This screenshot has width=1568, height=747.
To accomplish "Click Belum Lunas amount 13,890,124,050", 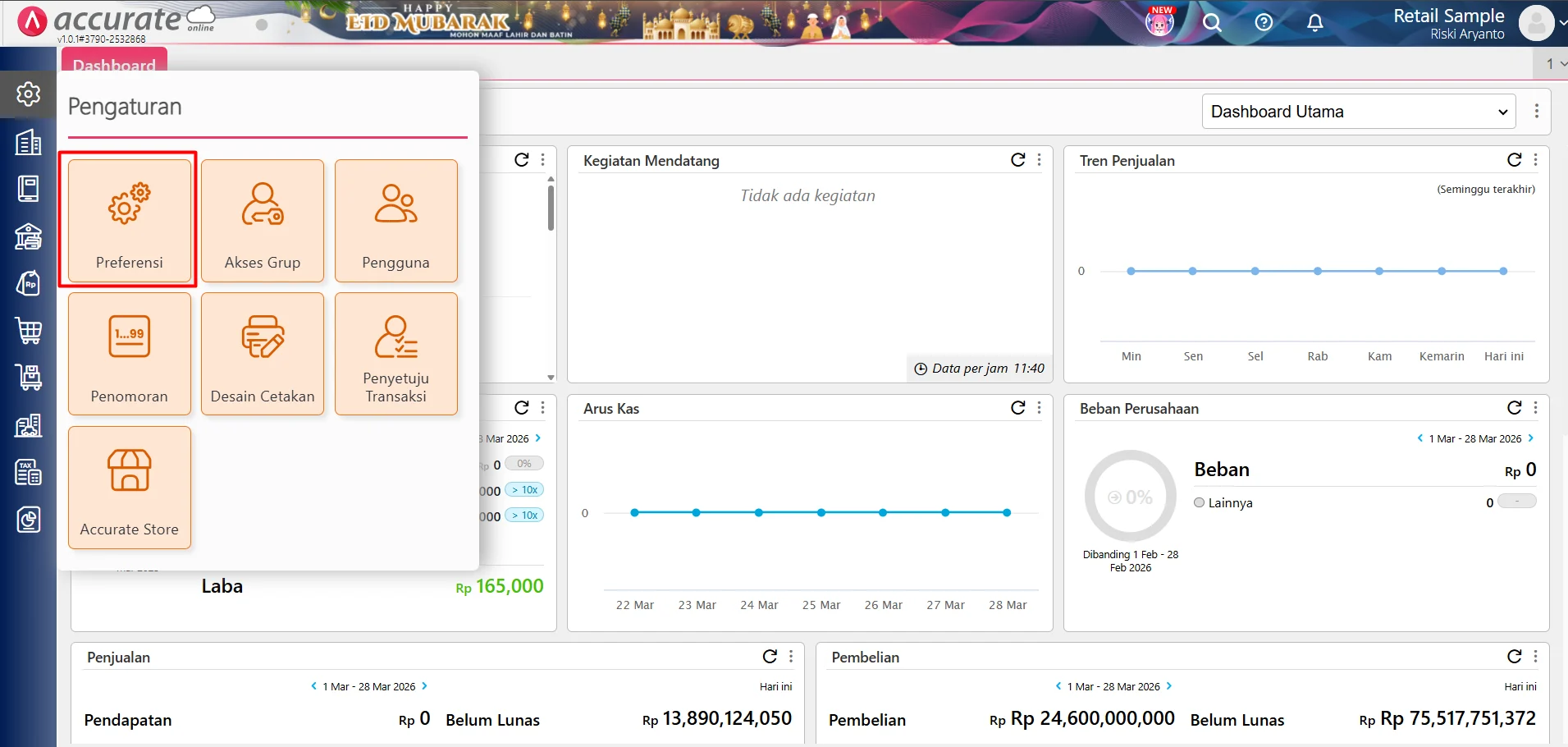I will click(x=717, y=719).
